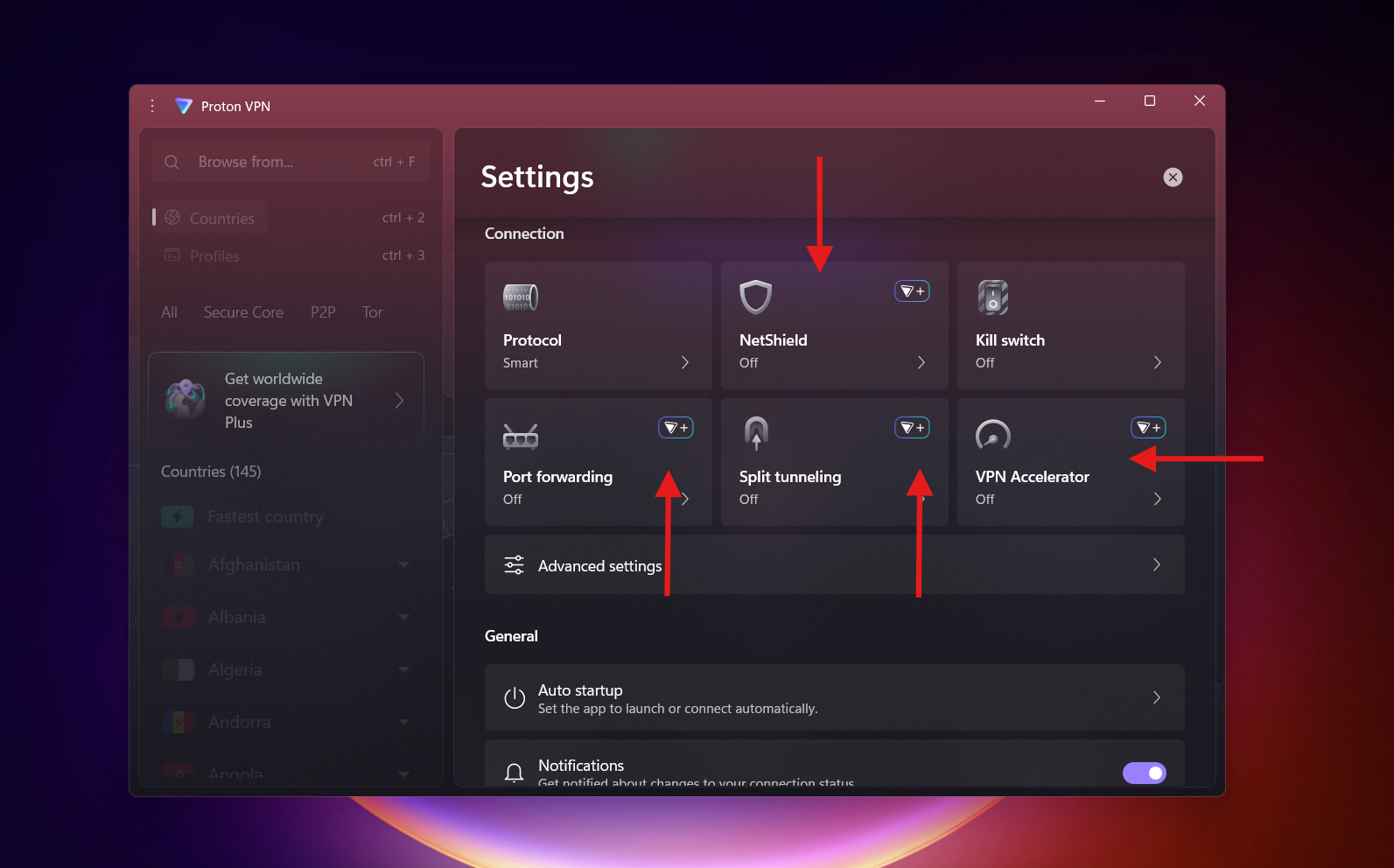Toggle the Notifications switch off
This screenshot has width=1394, height=868.
pos(1145,773)
